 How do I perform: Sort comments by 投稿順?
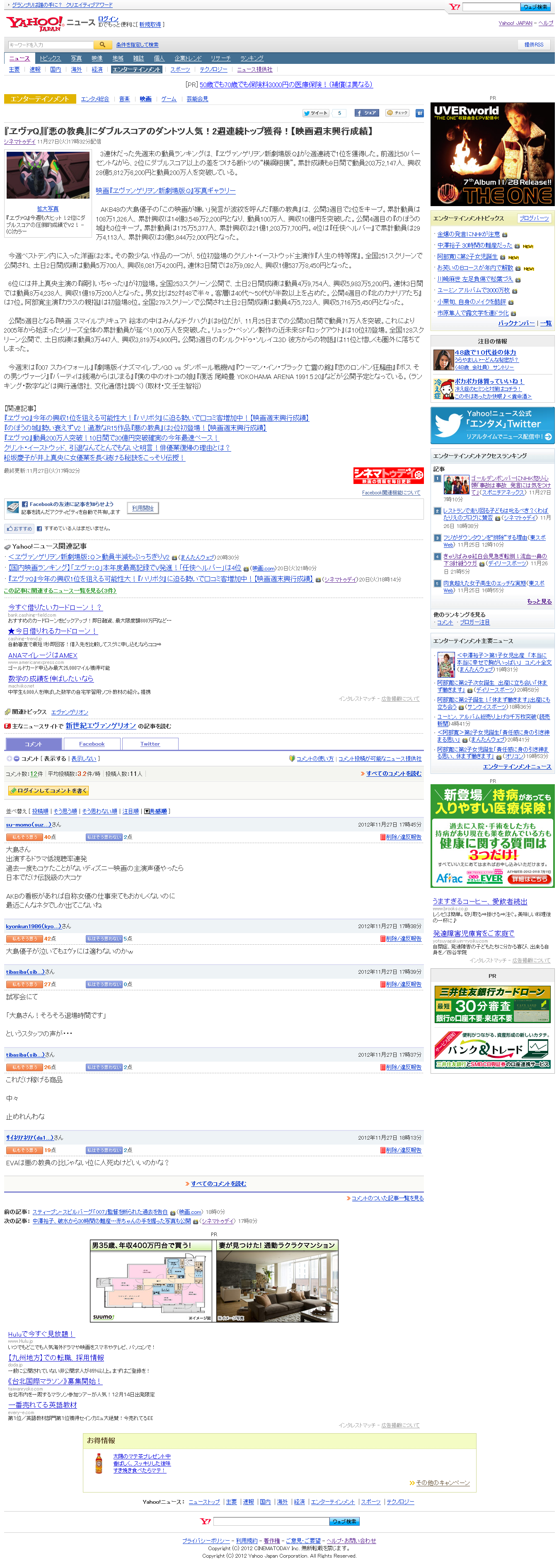coord(40,812)
